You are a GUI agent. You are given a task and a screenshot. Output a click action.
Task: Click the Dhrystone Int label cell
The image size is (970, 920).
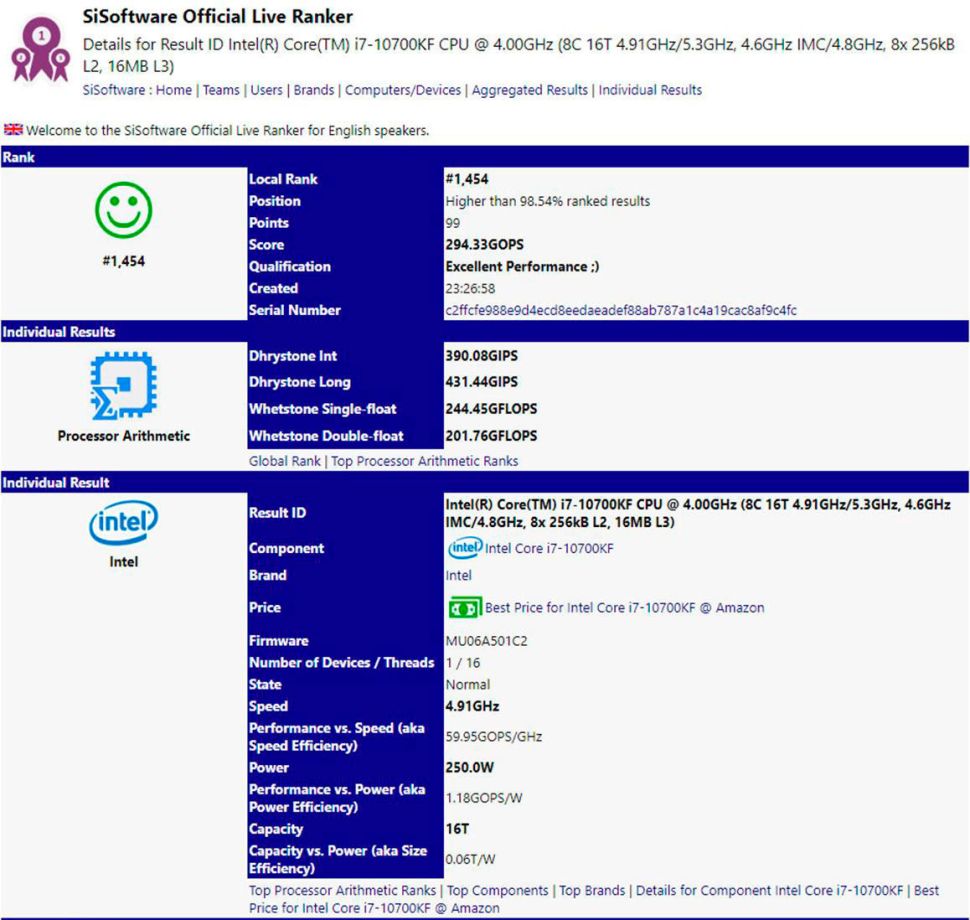tap(345, 356)
